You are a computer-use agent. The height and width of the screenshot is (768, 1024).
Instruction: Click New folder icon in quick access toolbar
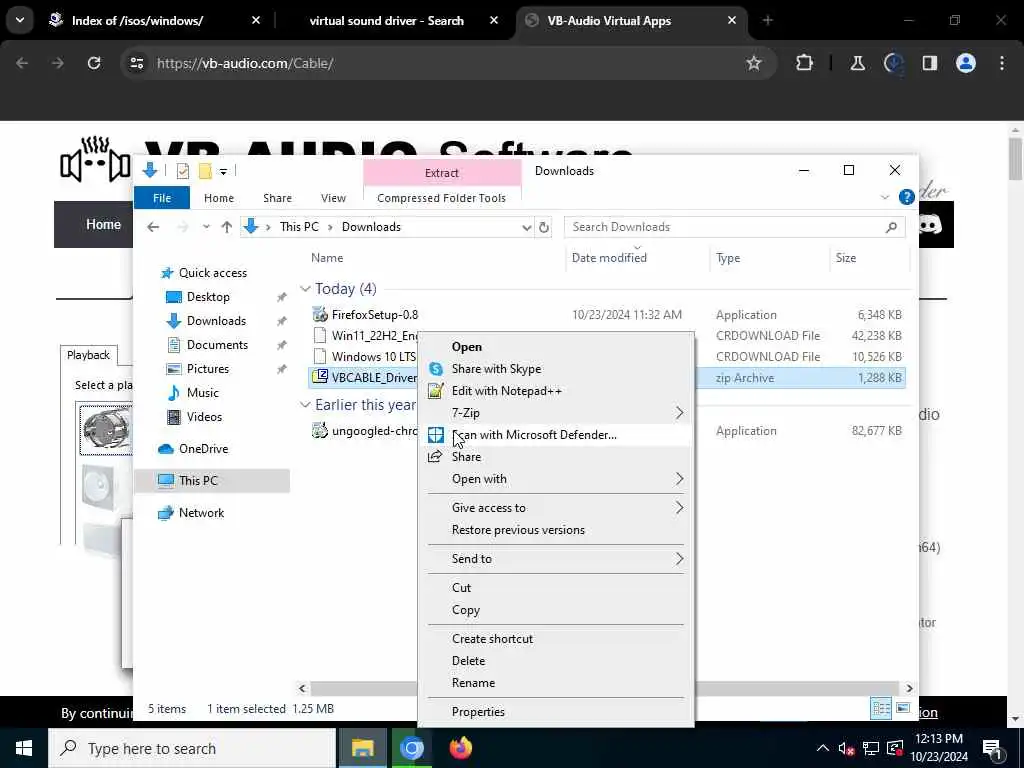pyautogui.click(x=205, y=171)
